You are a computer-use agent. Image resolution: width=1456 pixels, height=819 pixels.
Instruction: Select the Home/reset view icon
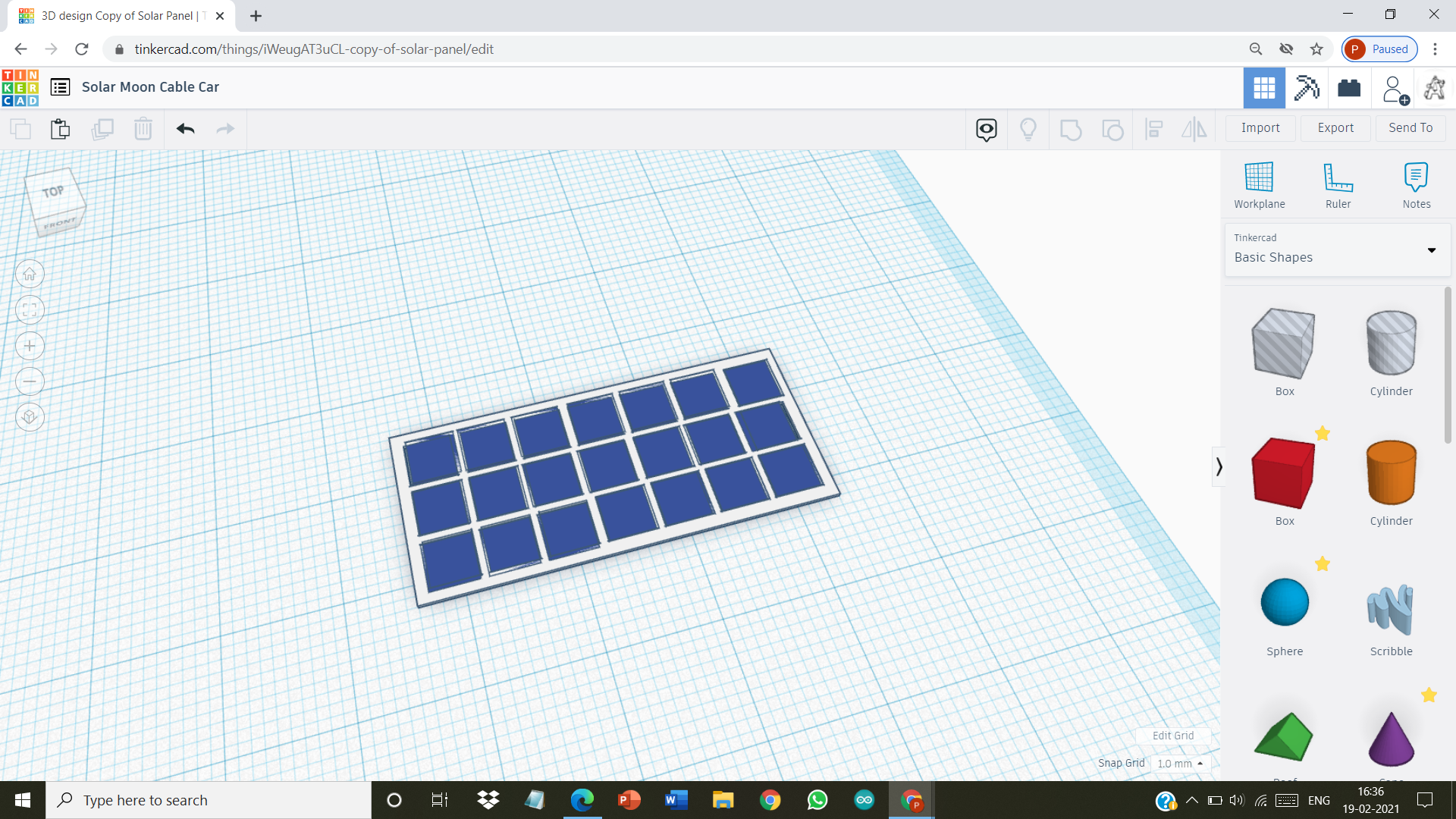[x=29, y=273]
